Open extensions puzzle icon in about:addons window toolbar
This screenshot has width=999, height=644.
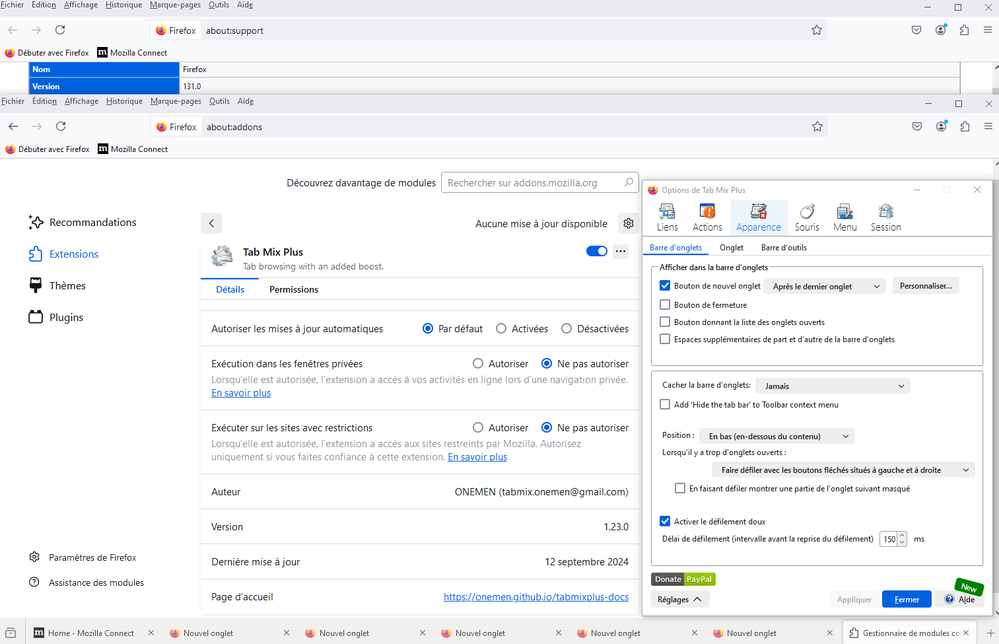[x=965, y=126]
